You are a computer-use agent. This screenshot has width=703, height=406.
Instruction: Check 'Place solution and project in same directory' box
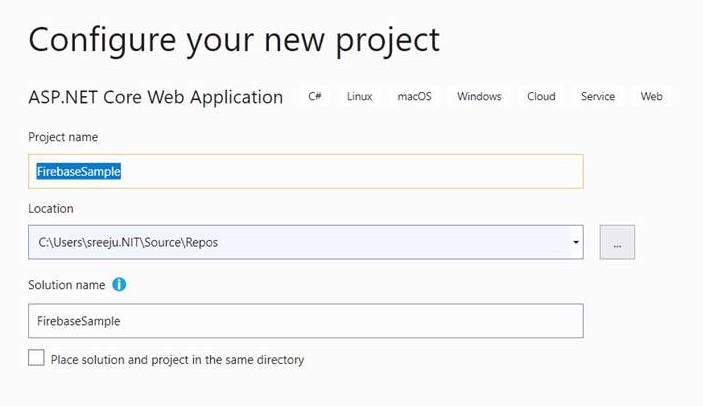37,358
